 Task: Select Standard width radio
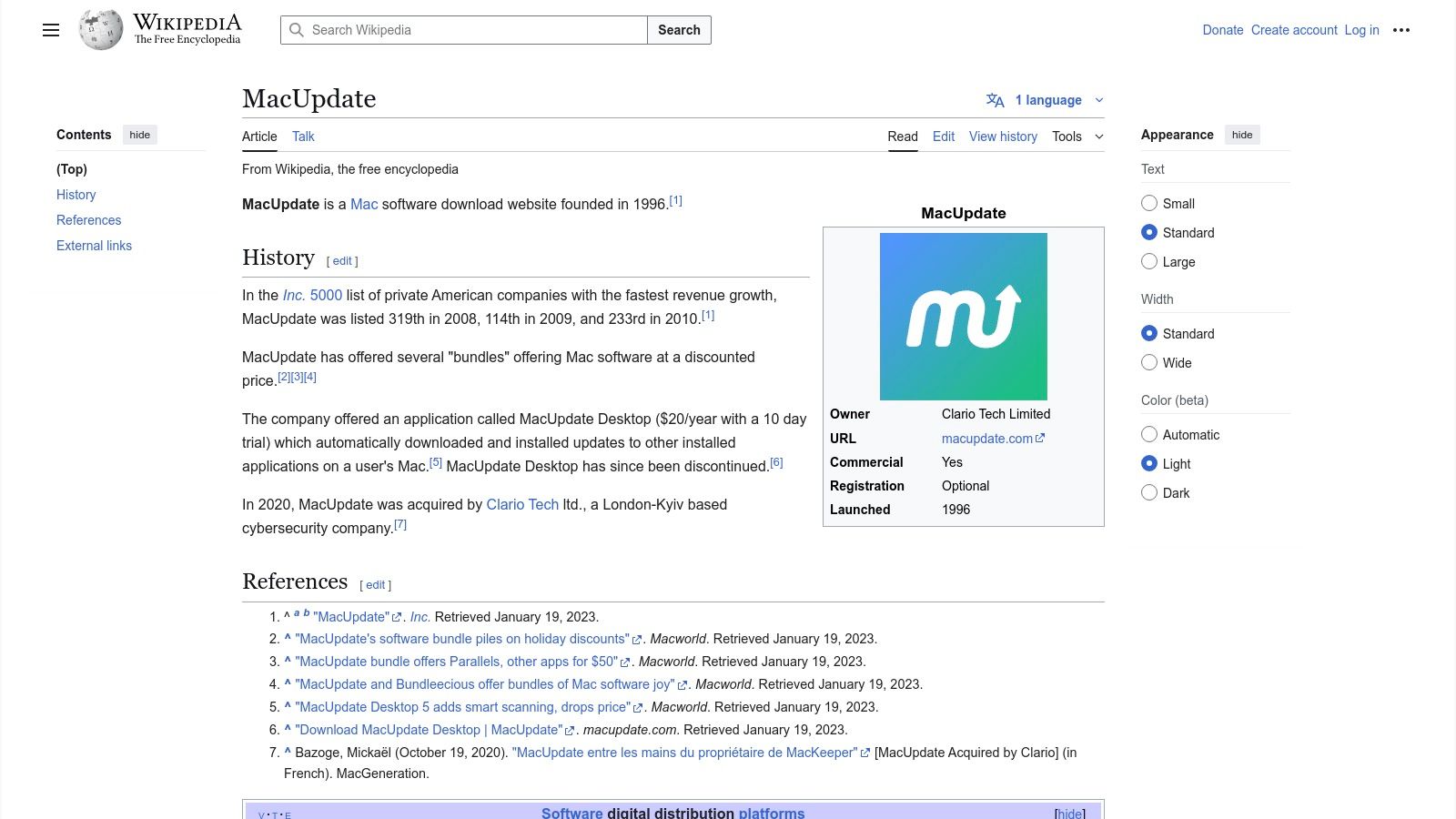coord(1149,333)
